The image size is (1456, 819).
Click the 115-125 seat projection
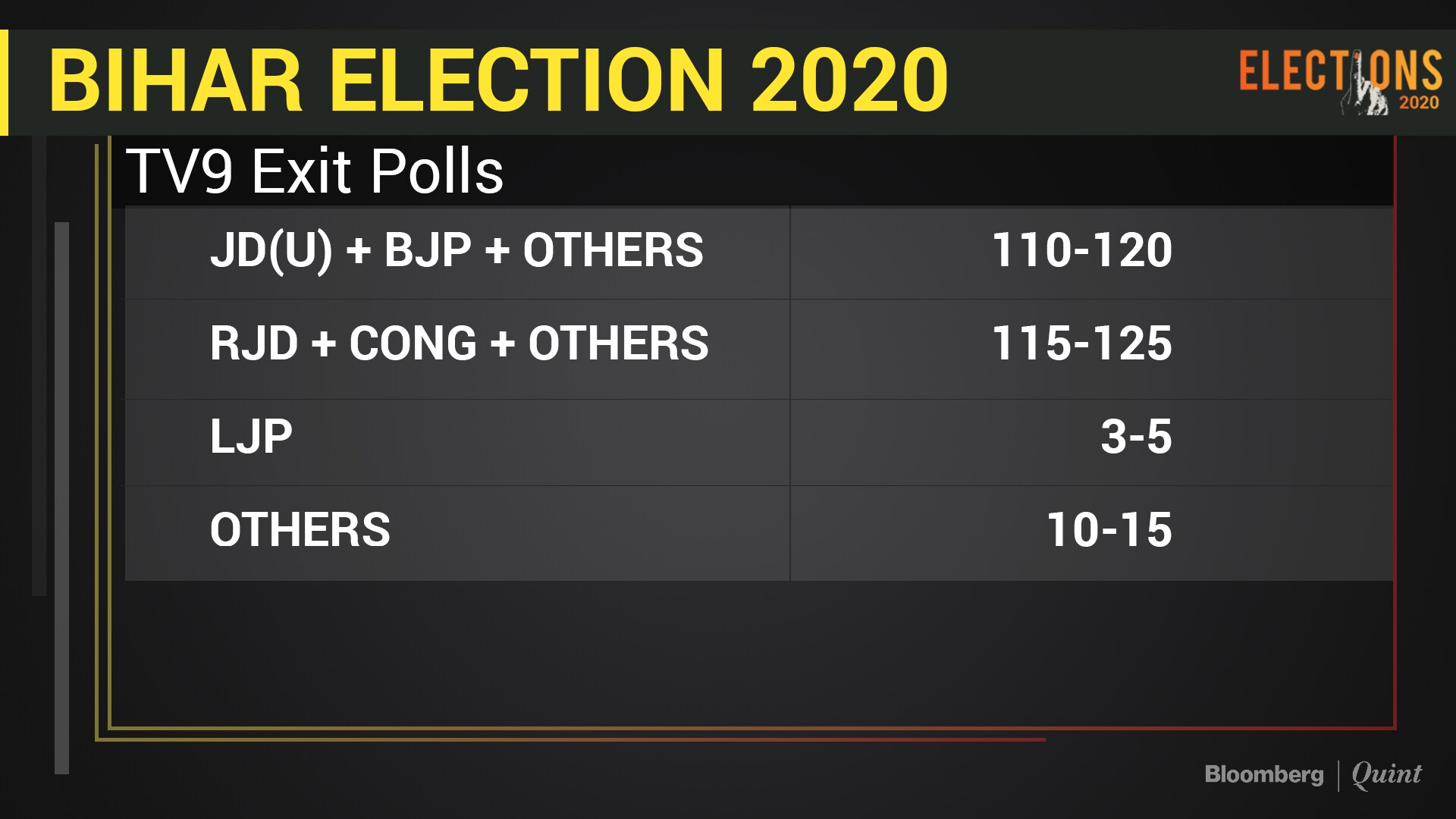(1081, 344)
